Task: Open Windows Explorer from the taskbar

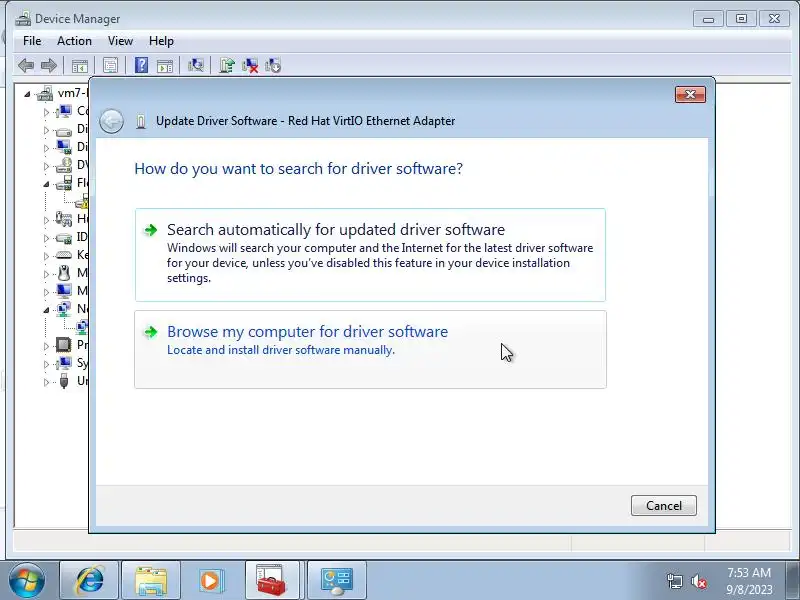Action: point(151,581)
